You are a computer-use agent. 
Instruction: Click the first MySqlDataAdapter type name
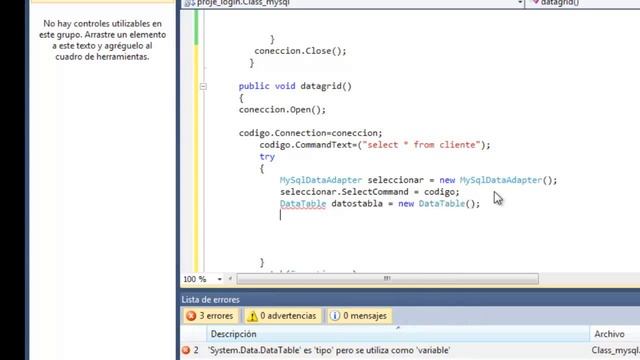[x=321, y=180]
